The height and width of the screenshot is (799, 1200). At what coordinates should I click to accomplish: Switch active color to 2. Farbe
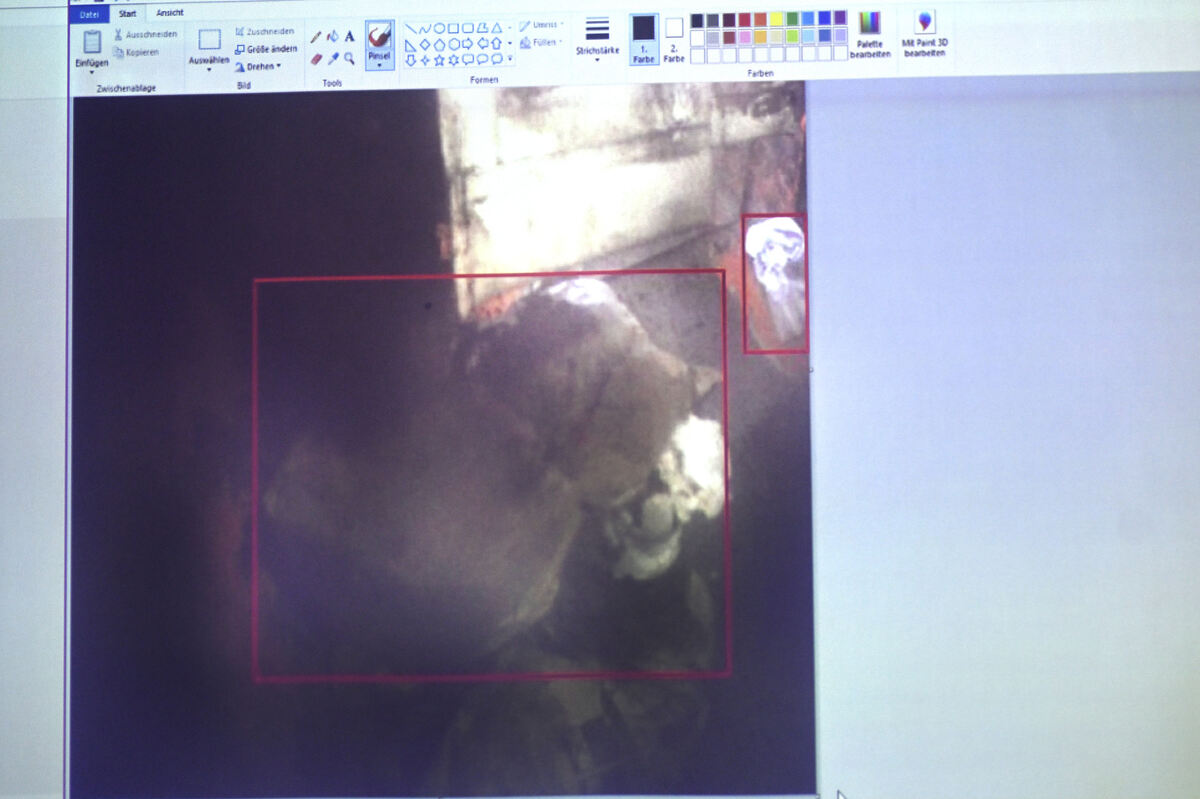tap(674, 39)
